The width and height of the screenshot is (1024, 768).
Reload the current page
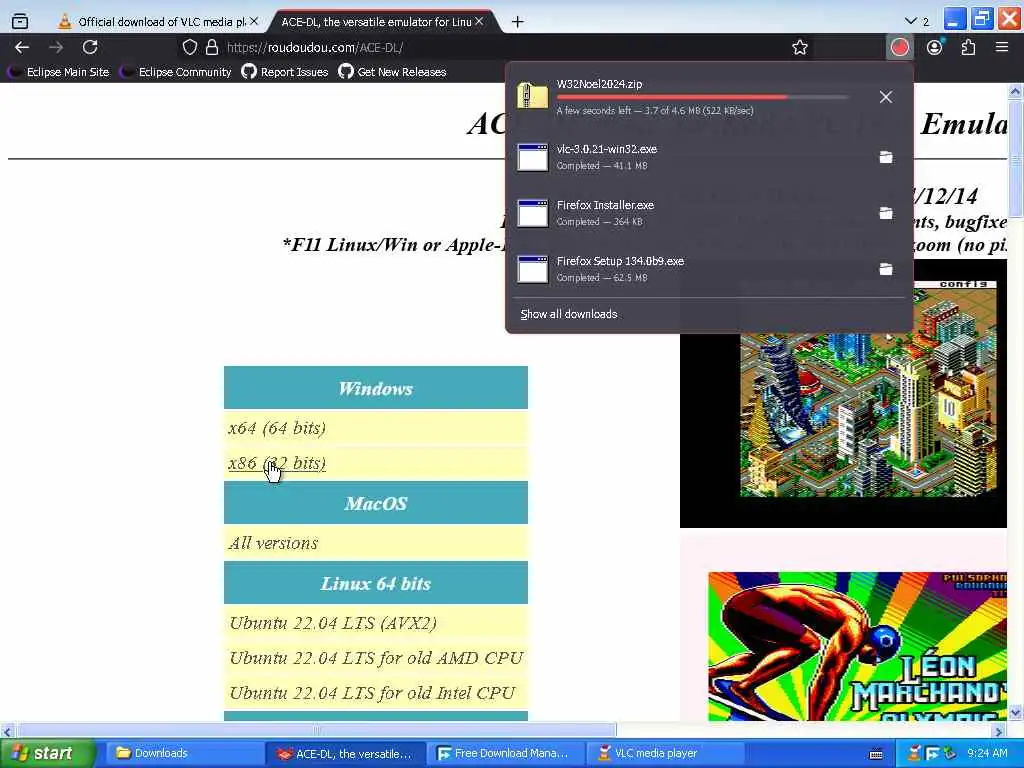click(90, 47)
